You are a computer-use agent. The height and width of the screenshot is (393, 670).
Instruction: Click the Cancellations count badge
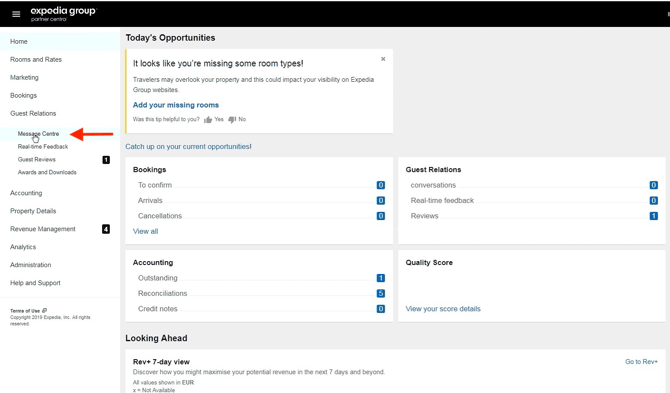coord(381,216)
